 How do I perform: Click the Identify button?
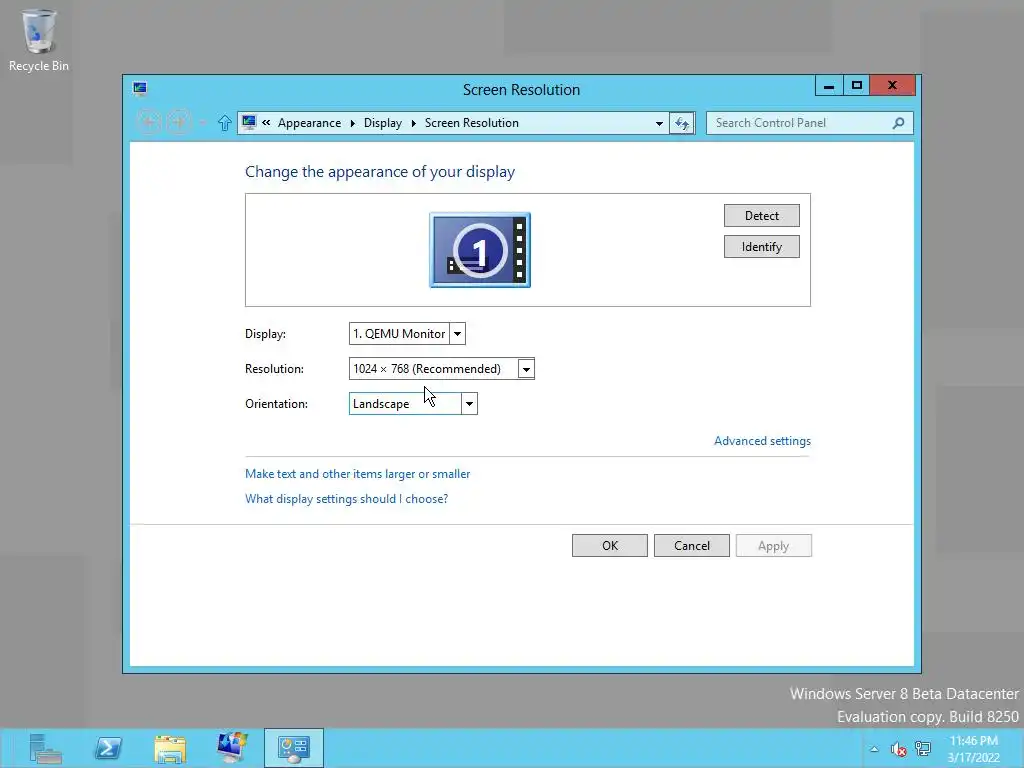tap(761, 247)
